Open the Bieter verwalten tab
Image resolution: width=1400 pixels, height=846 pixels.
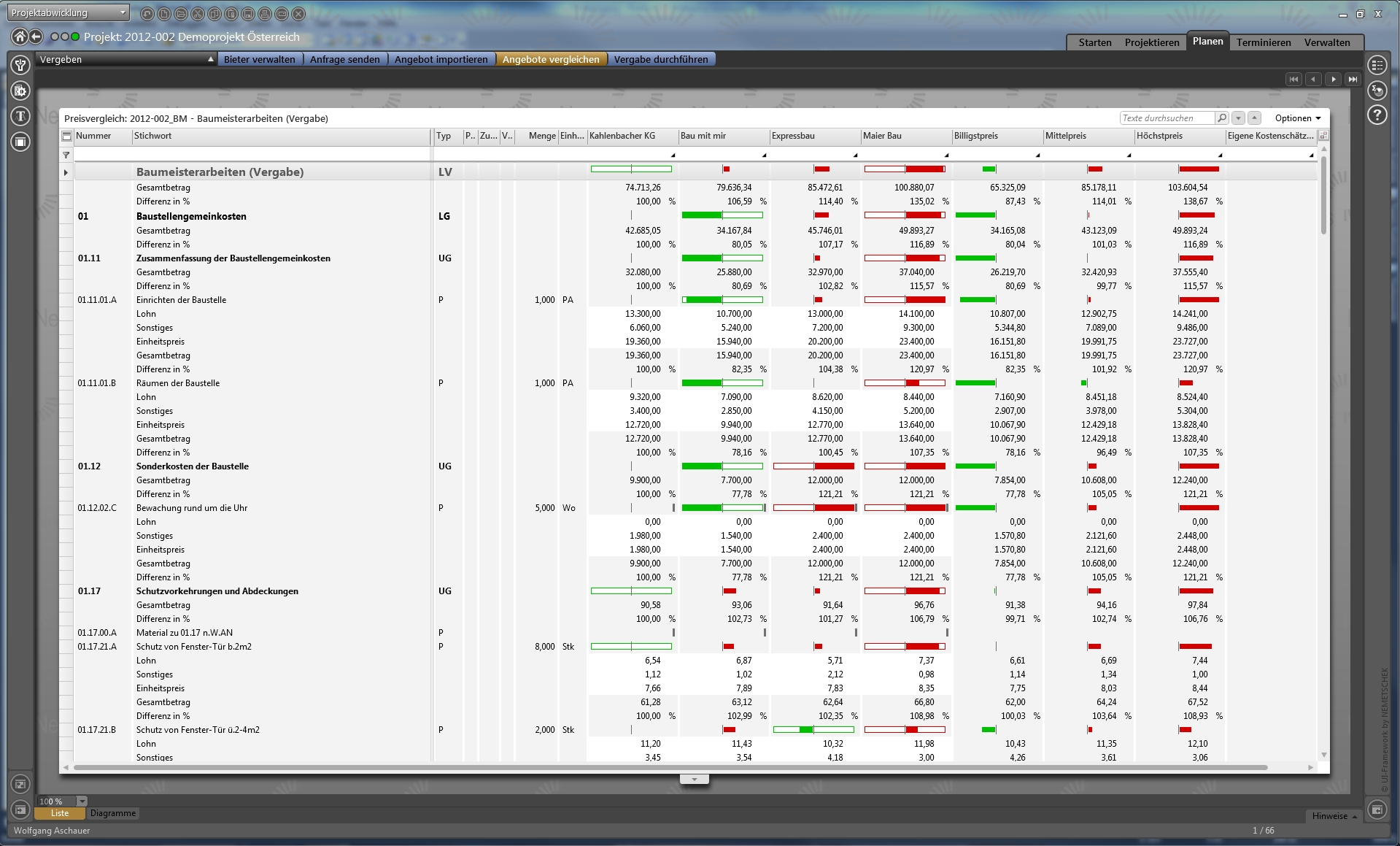point(259,59)
